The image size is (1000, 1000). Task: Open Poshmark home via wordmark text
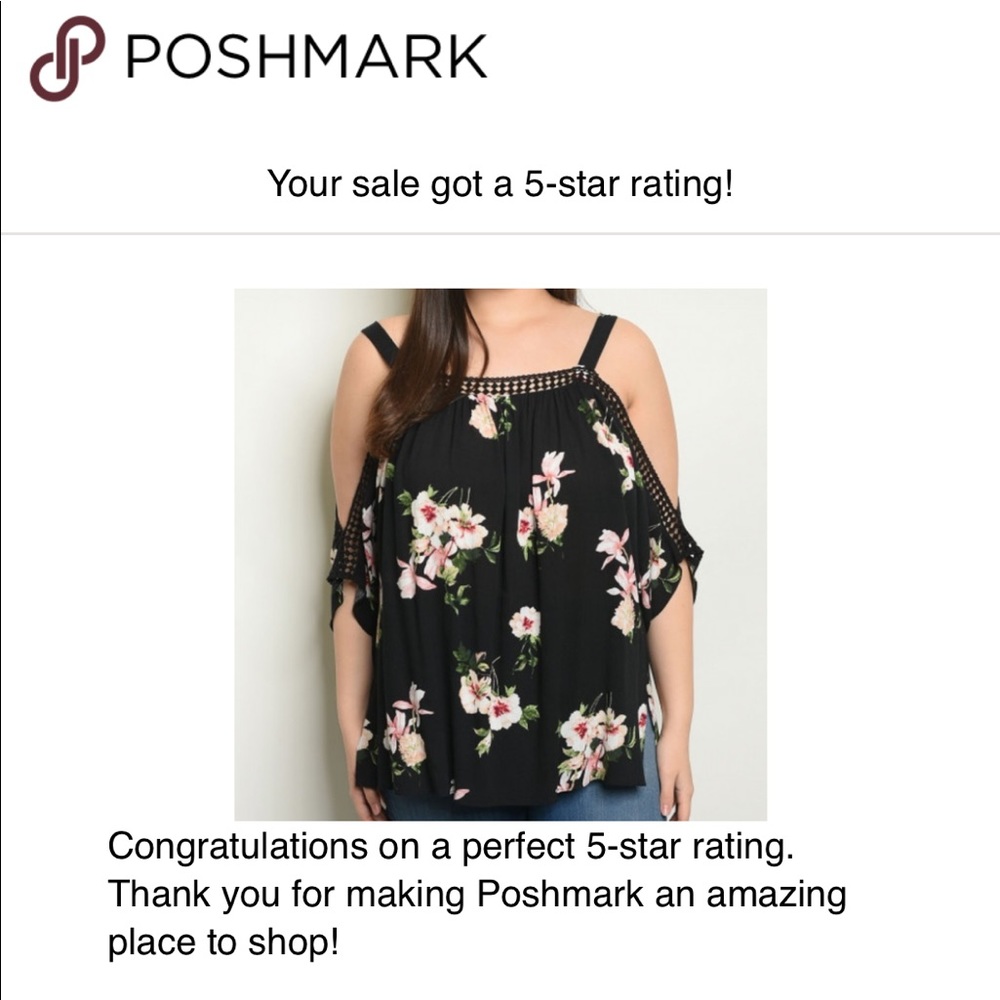pyautogui.click(x=306, y=57)
